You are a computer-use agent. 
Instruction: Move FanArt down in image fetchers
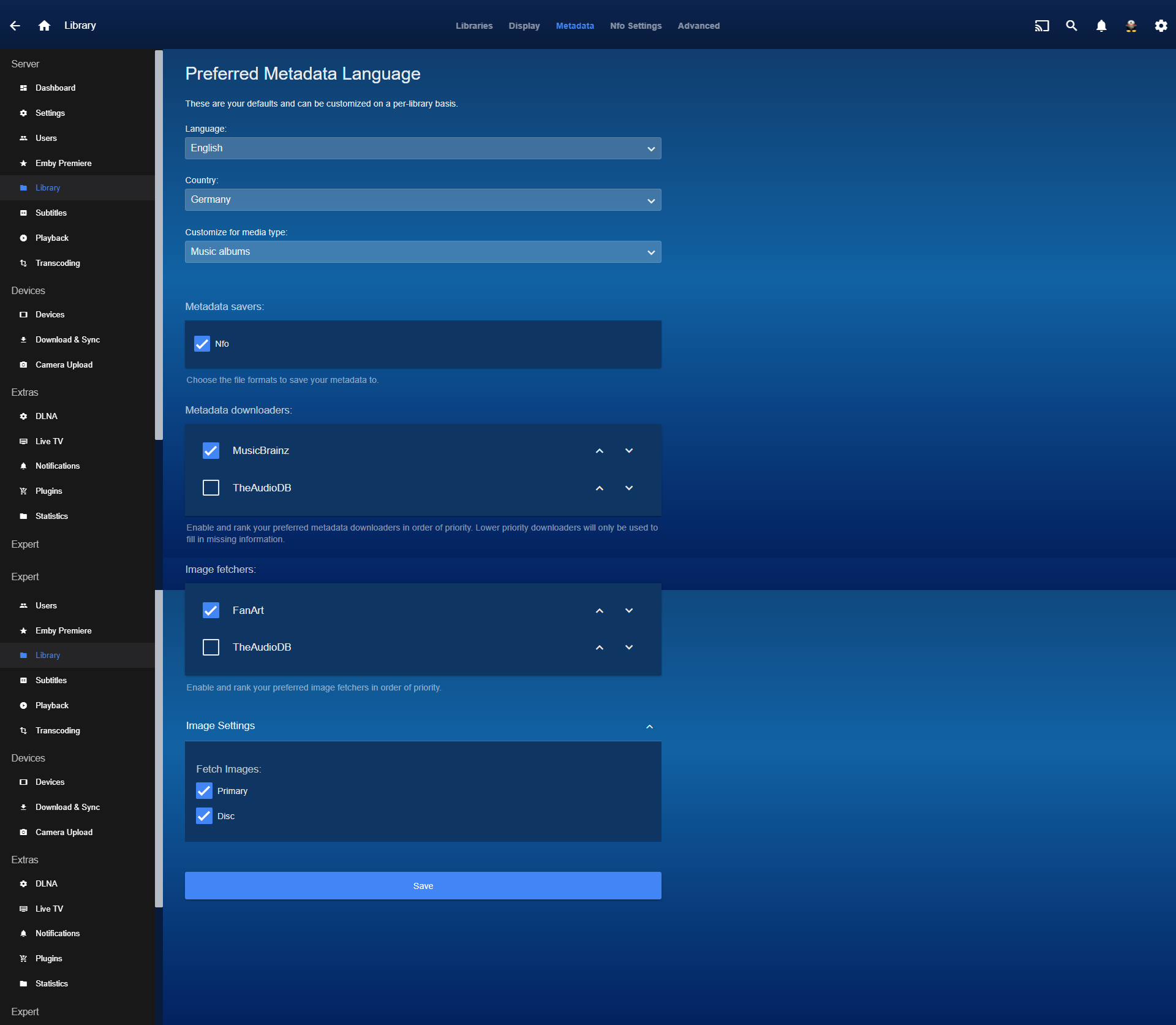tap(629, 611)
